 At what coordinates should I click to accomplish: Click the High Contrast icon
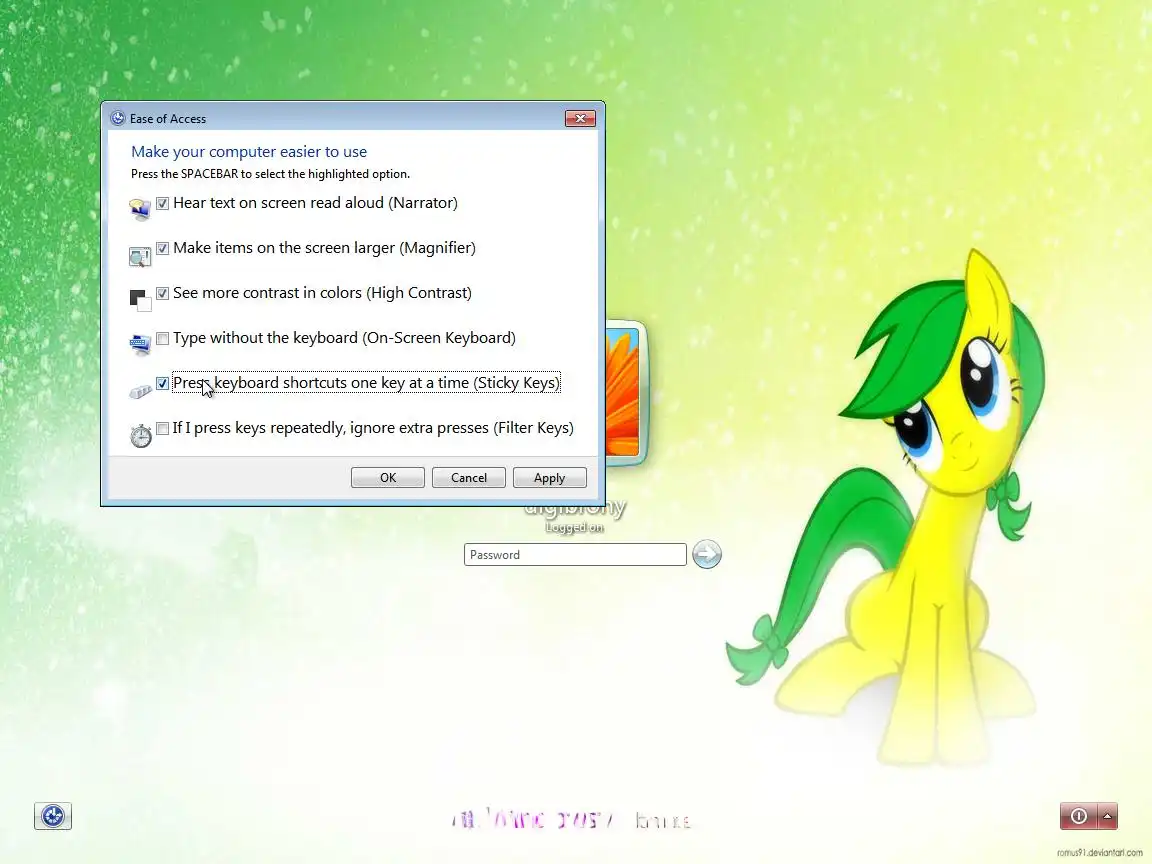[140, 300]
